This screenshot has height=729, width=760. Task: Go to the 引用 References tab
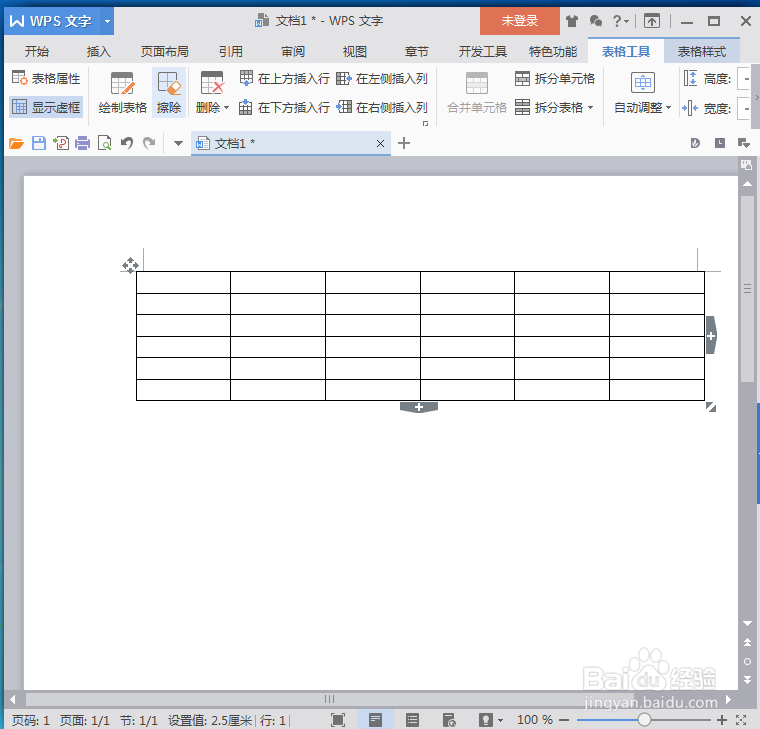231,51
